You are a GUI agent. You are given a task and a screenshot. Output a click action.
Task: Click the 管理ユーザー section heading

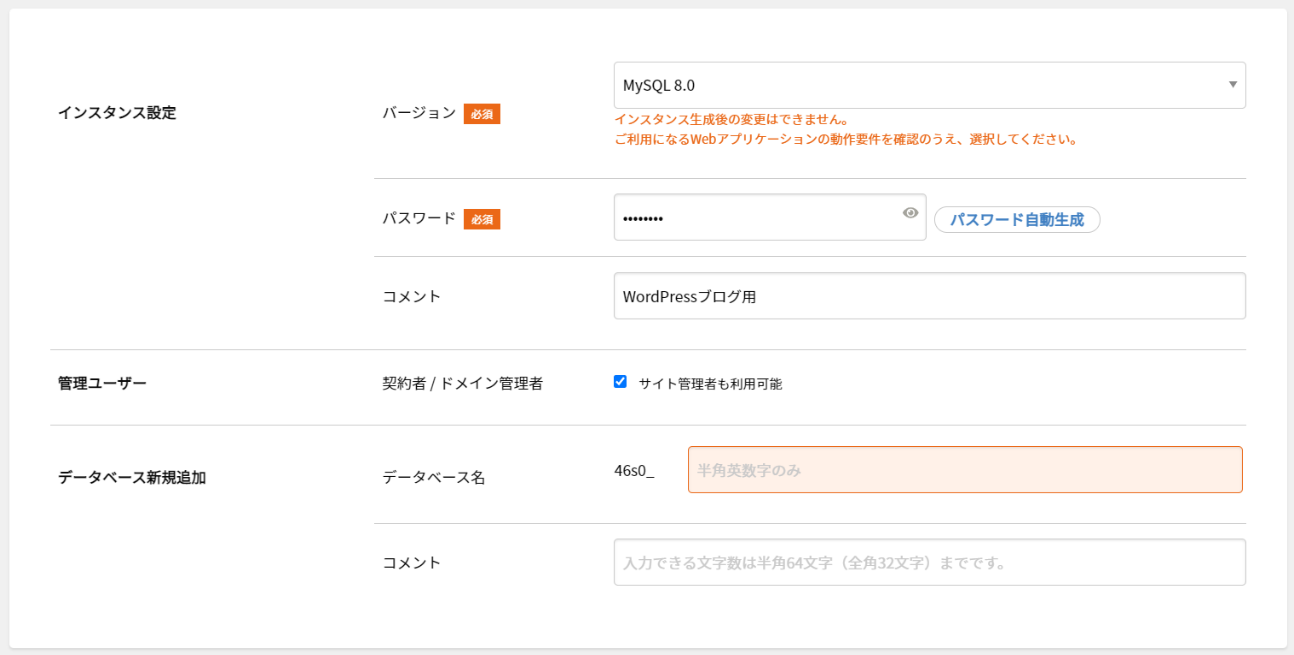(102, 383)
